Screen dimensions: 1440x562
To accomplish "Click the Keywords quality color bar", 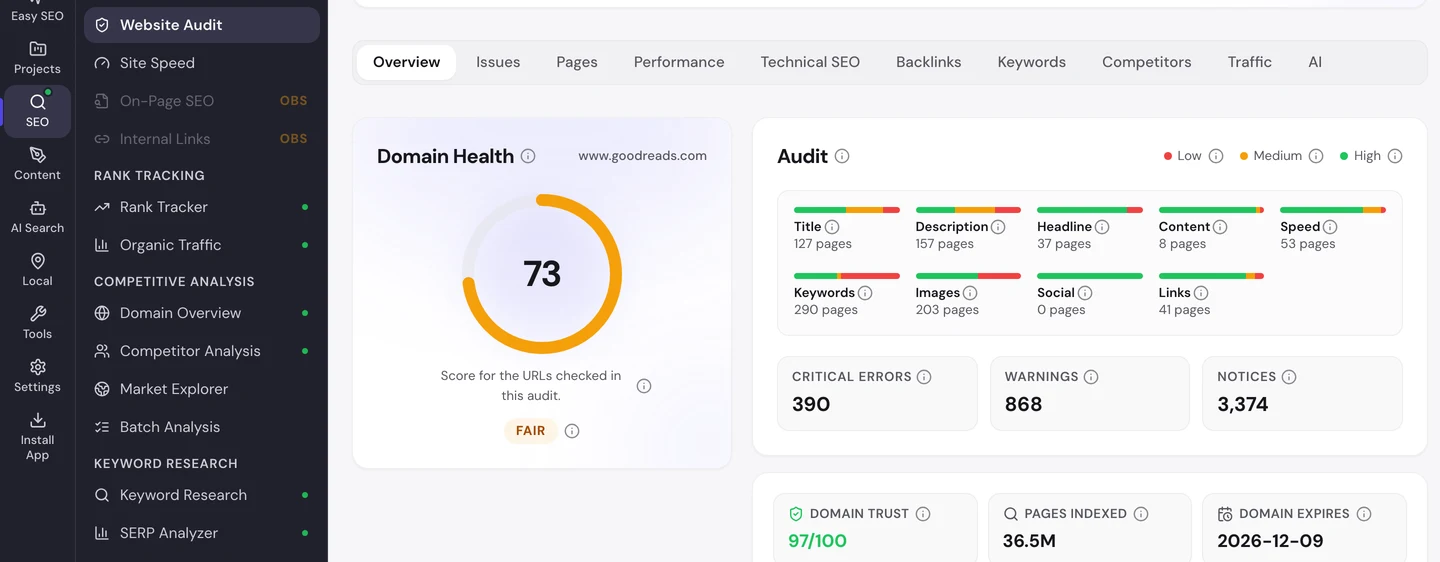I will coord(847,276).
